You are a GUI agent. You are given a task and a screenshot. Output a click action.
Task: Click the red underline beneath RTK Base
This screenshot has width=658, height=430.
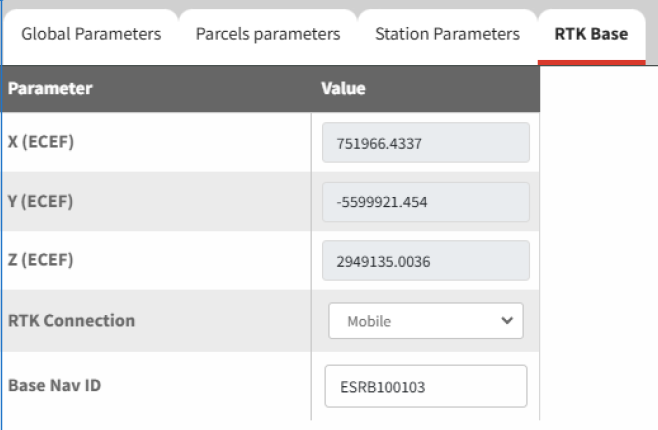tap(591, 62)
